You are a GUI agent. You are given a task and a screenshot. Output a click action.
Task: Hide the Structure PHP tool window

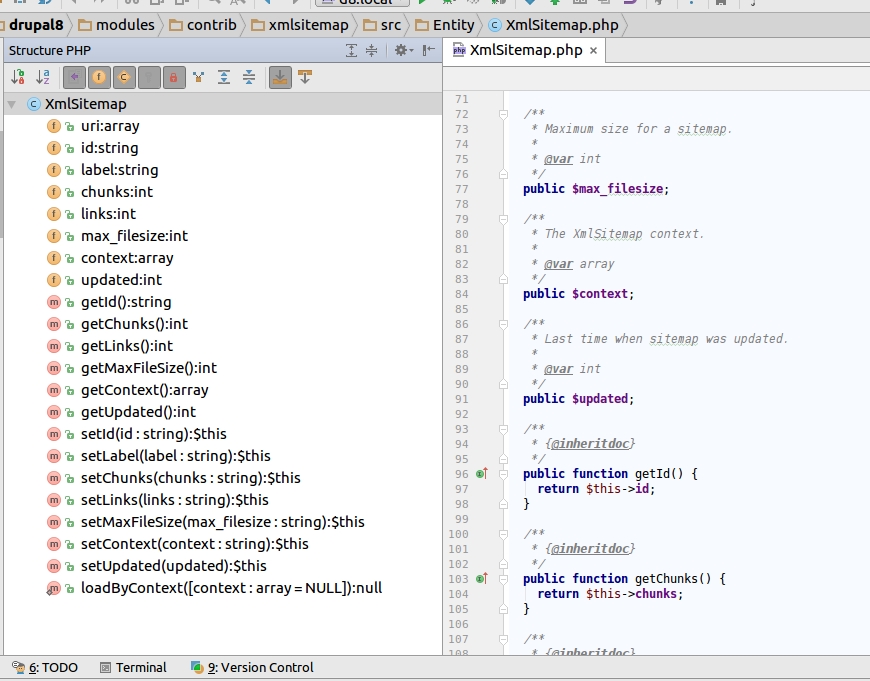428,51
